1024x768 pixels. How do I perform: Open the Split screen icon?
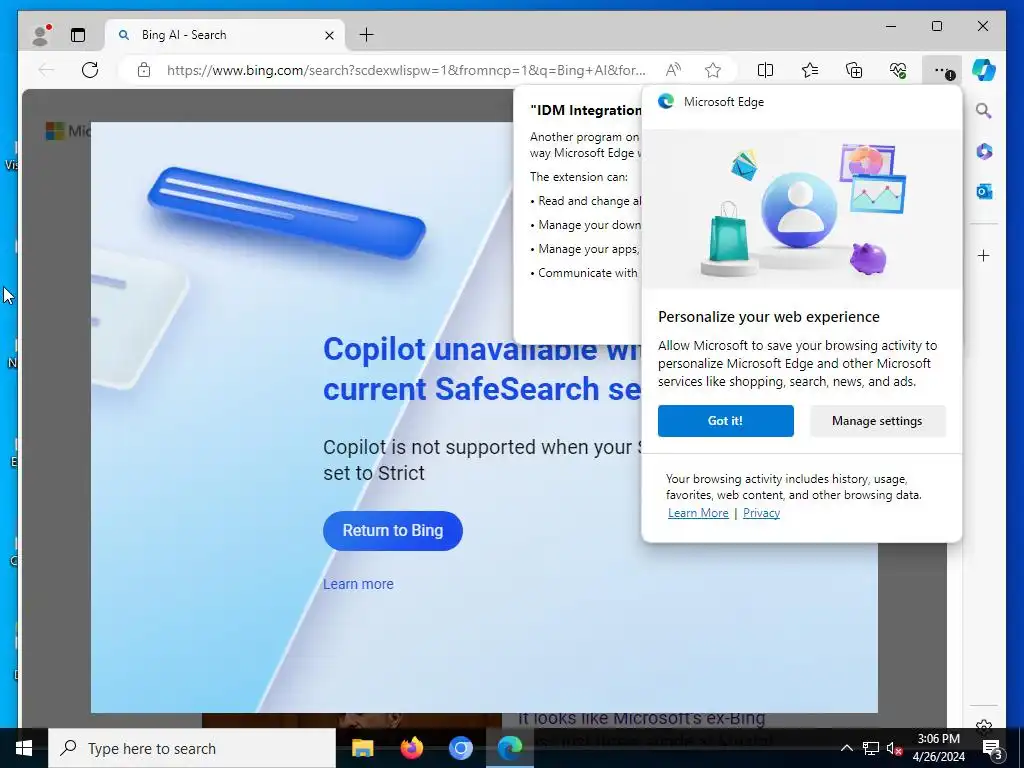tap(765, 70)
